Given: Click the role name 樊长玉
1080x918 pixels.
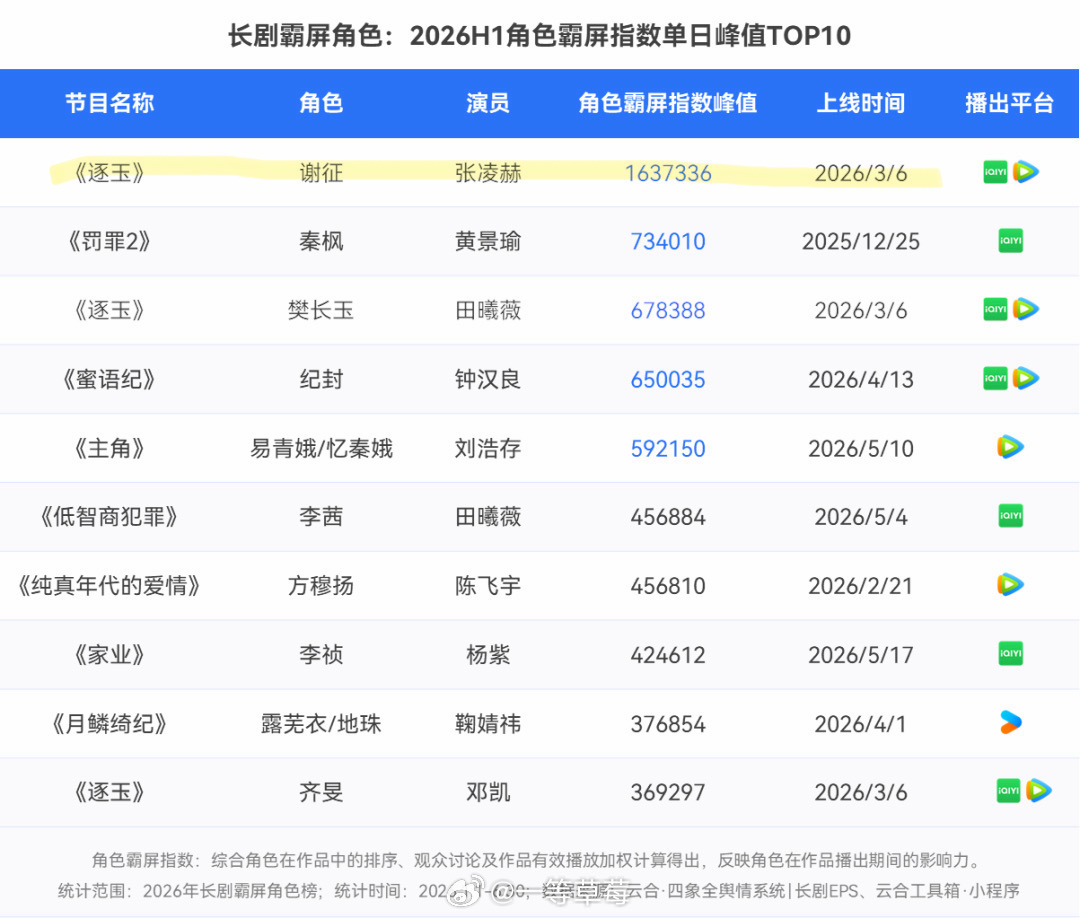Looking at the screenshot, I should (321, 311).
